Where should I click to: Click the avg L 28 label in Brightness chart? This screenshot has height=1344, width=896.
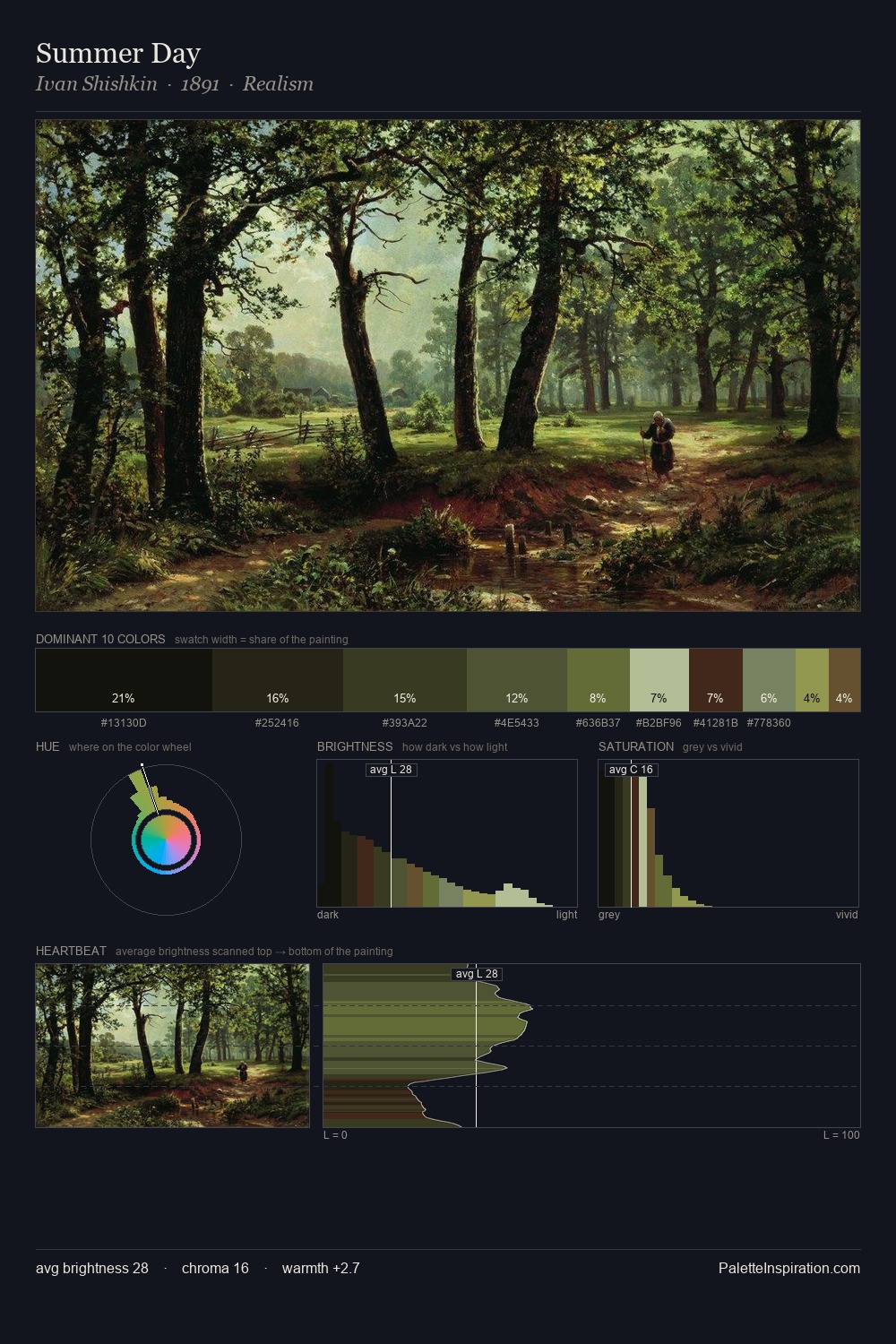392,770
